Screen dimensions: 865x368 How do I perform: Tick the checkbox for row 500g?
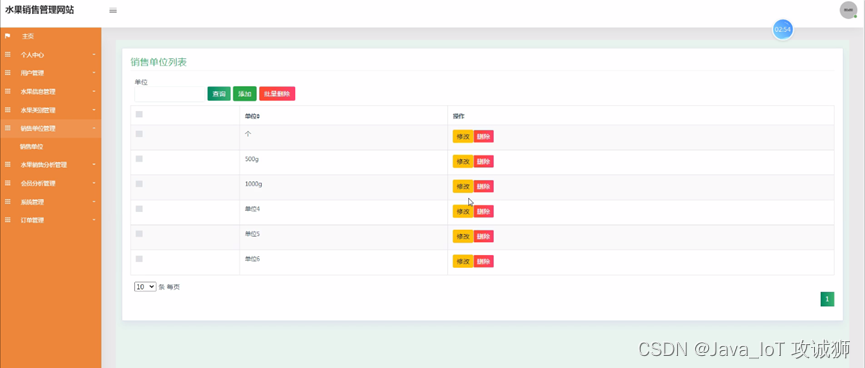pos(139,159)
